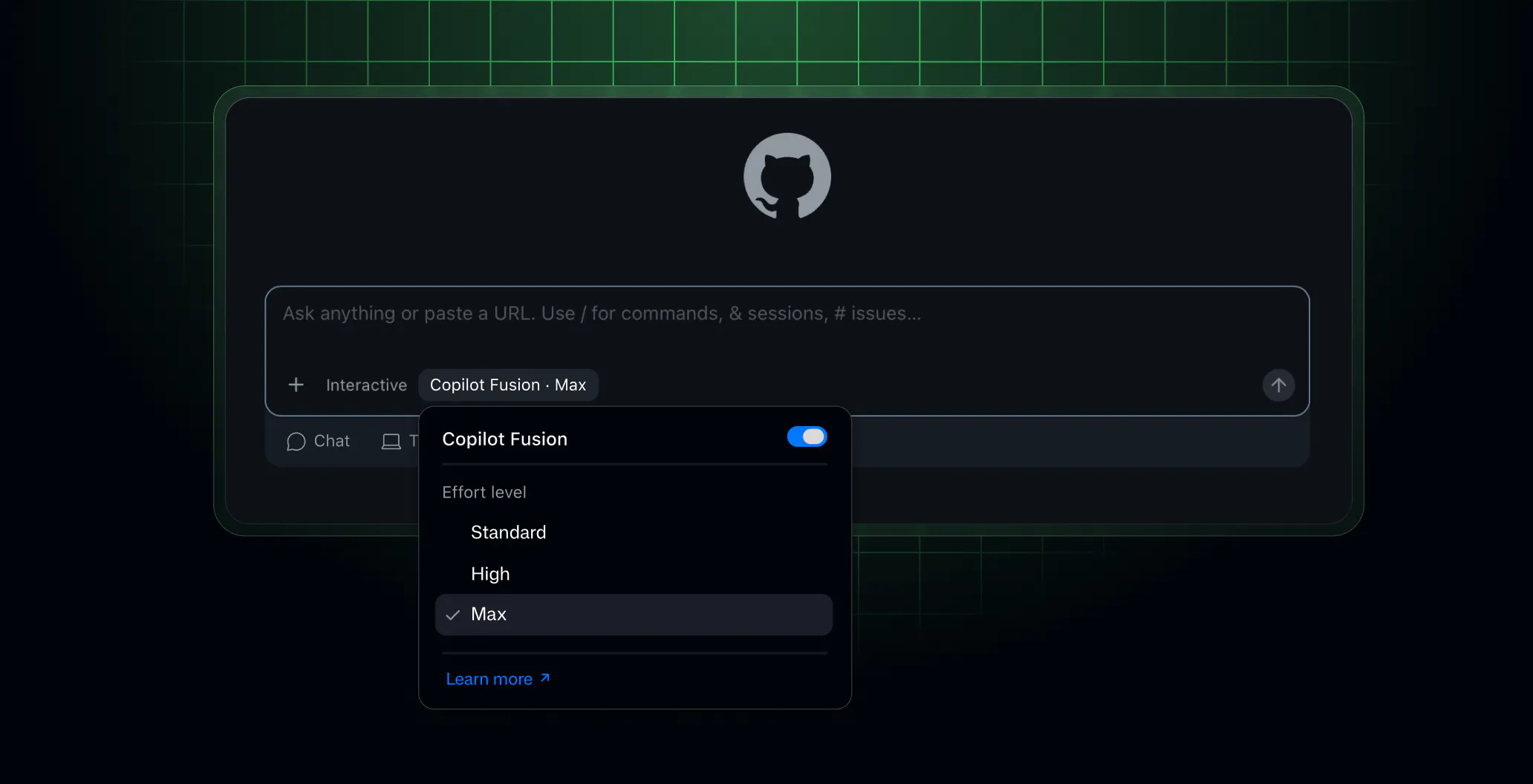Screen dimensions: 1533x784
Task: Click the Effort level heading text
Action: pyautogui.click(x=484, y=492)
